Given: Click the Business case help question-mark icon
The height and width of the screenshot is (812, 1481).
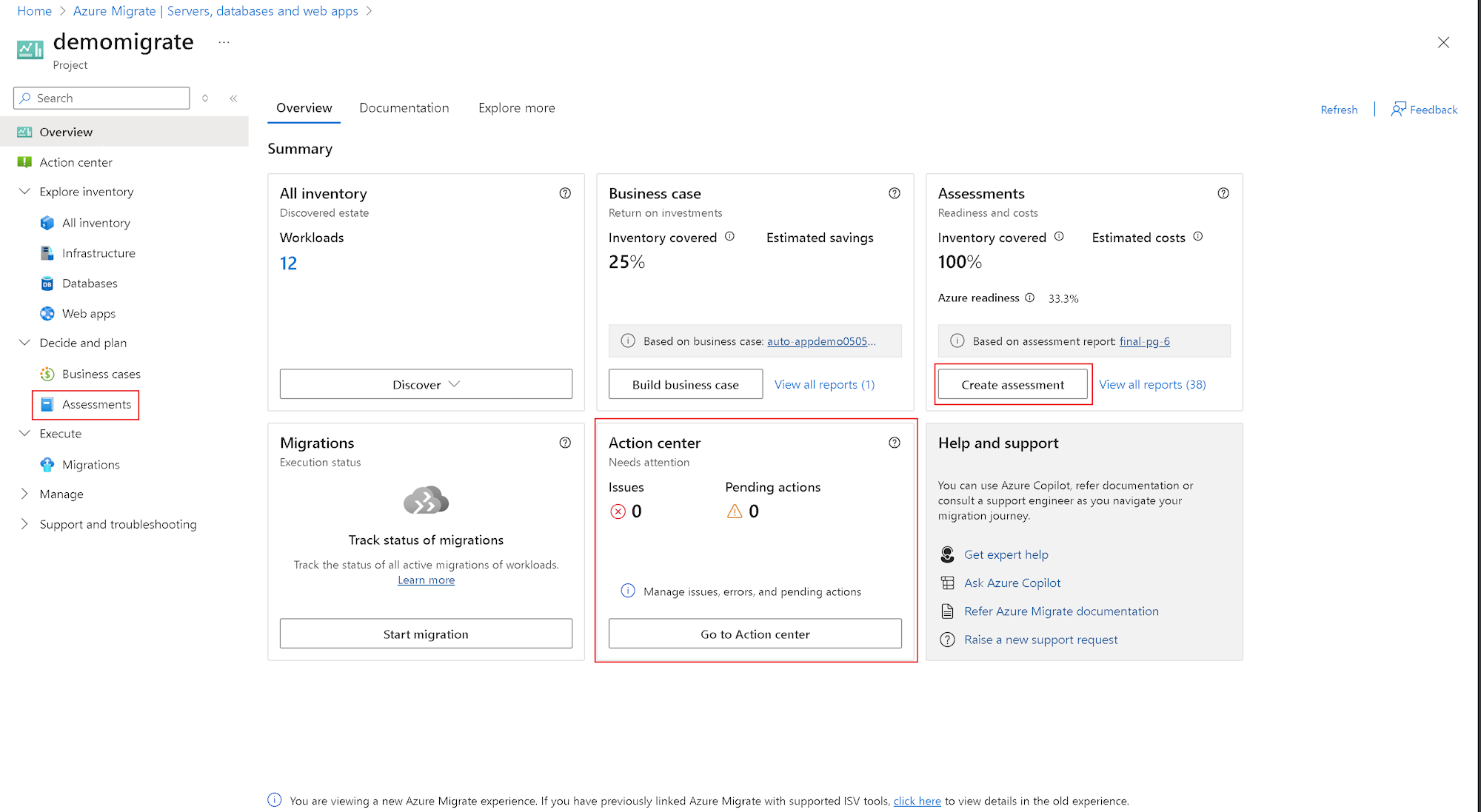Looking at the screenshot, I should [x=895, y=193].
